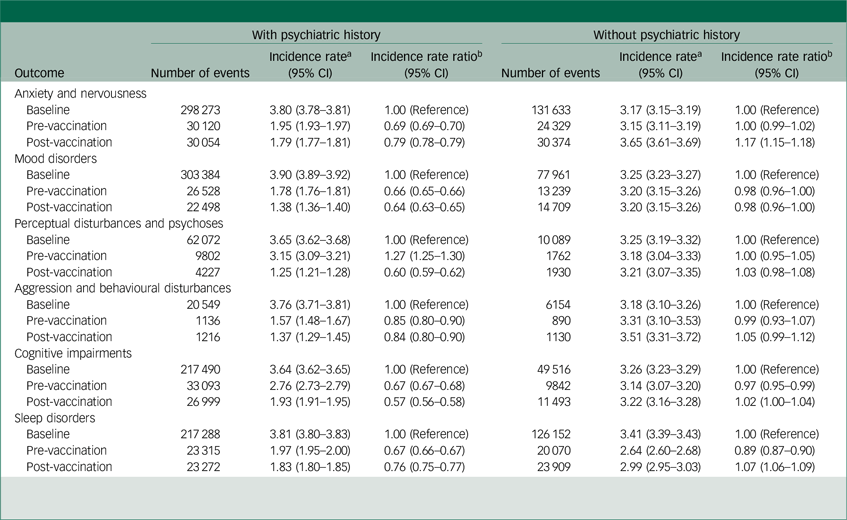Screen dimensions: 847x520
Task: Select the "Outcome" column header
Action: [x=41, y=73]
